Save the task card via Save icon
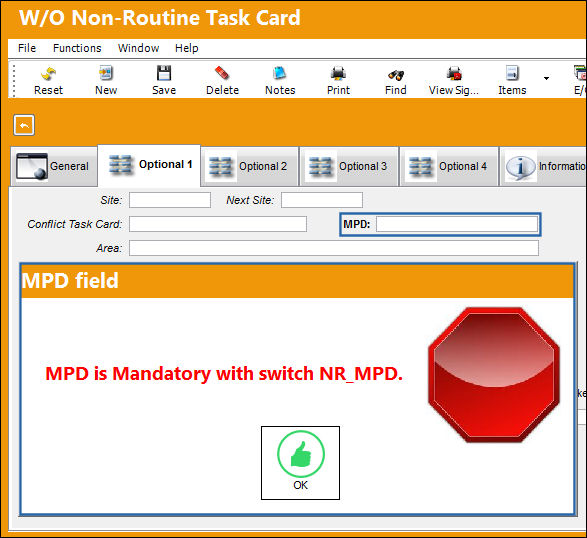 pyautogui.click(x=164, y=80)
